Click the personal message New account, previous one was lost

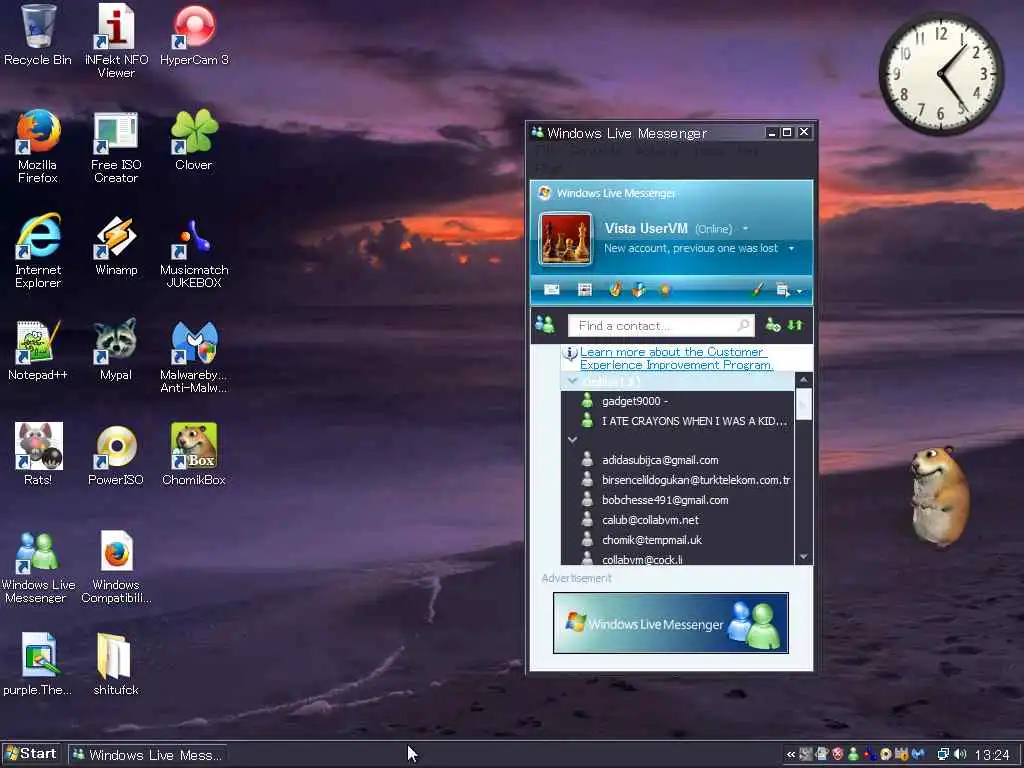690,248
